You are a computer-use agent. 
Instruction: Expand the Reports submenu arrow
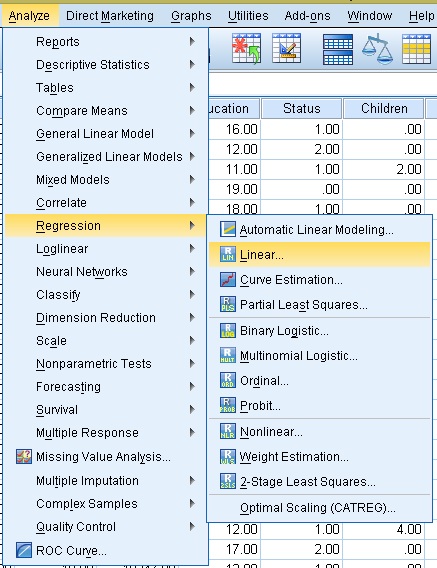point(192,42)
